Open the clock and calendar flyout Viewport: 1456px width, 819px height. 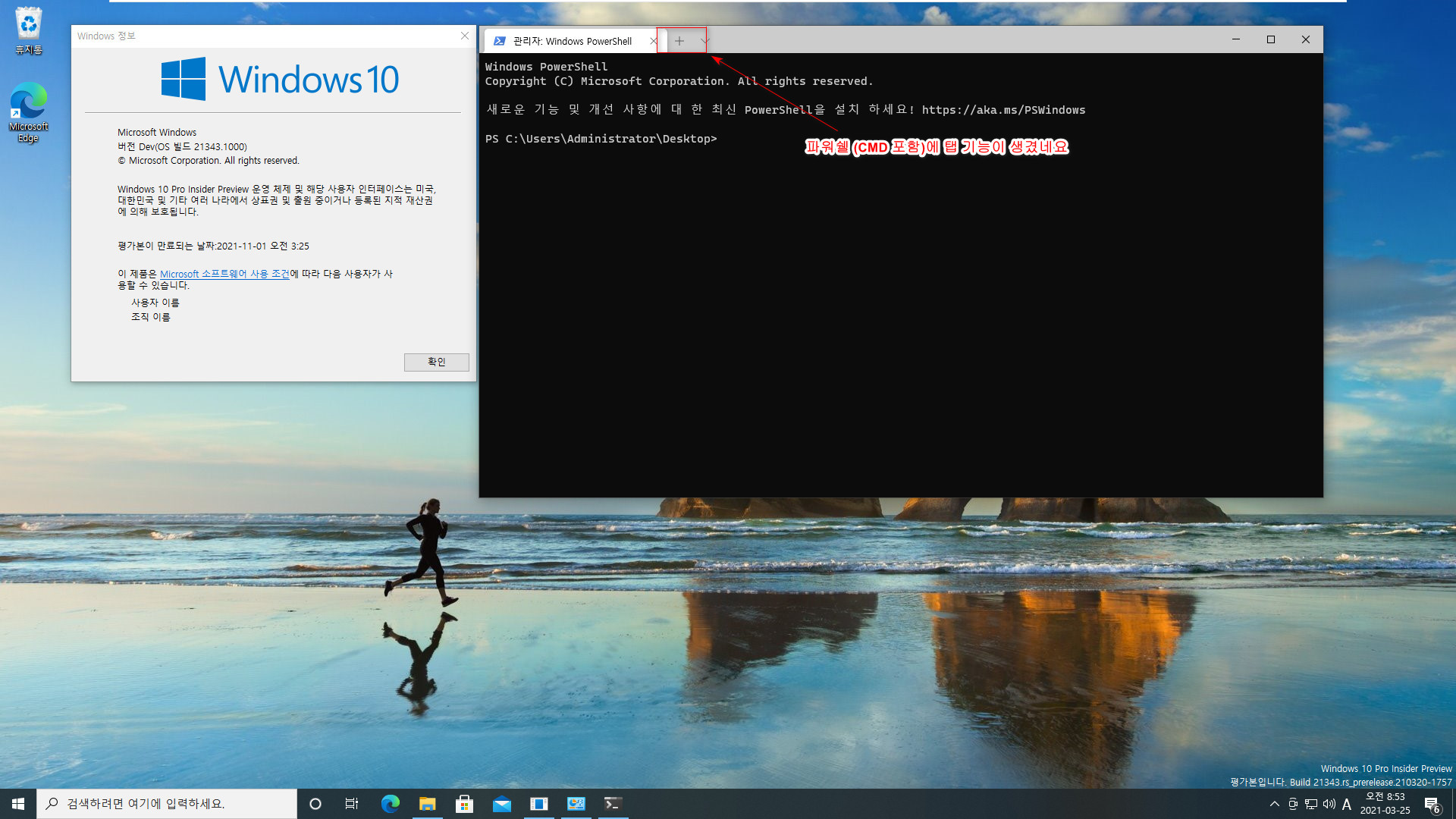(x=1385, y=804)
